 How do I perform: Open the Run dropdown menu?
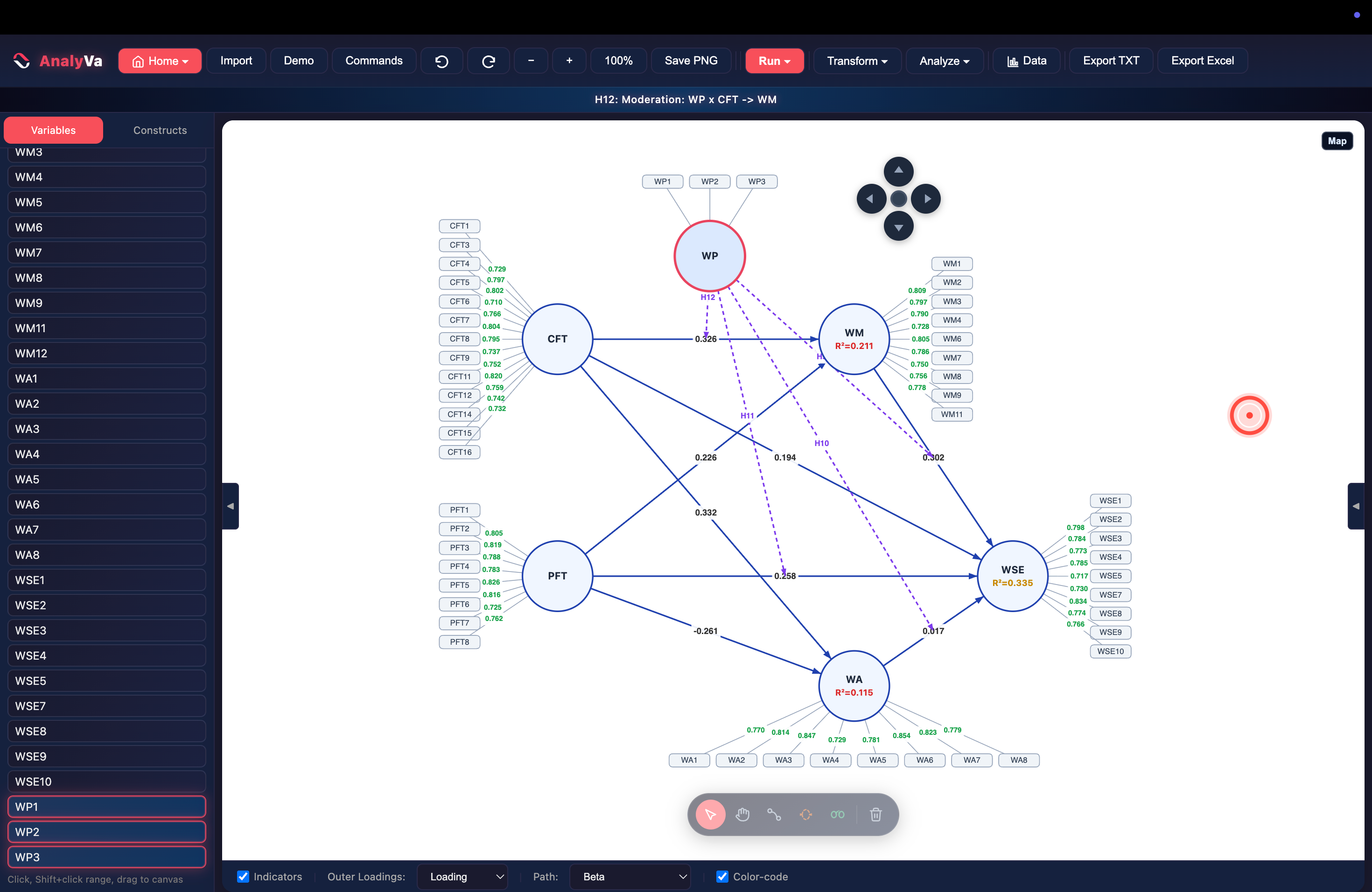[x=774, y=61]
